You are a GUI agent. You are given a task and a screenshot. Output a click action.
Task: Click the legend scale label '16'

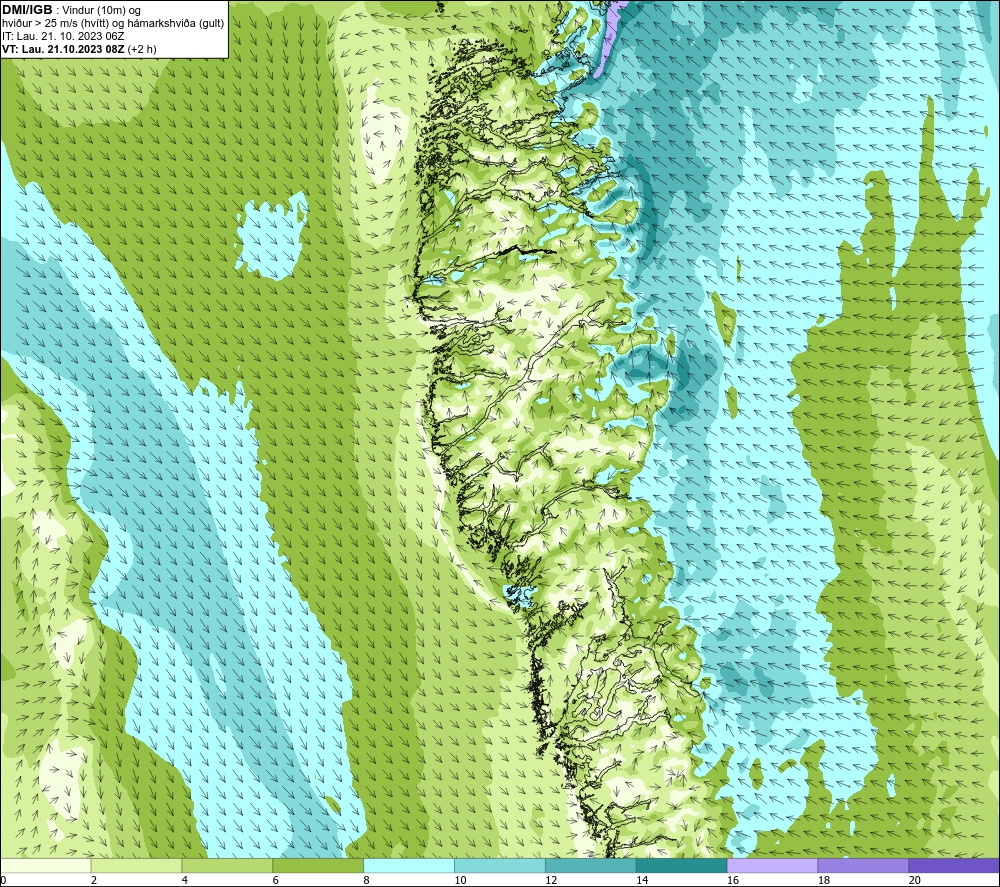pos(733,880)
